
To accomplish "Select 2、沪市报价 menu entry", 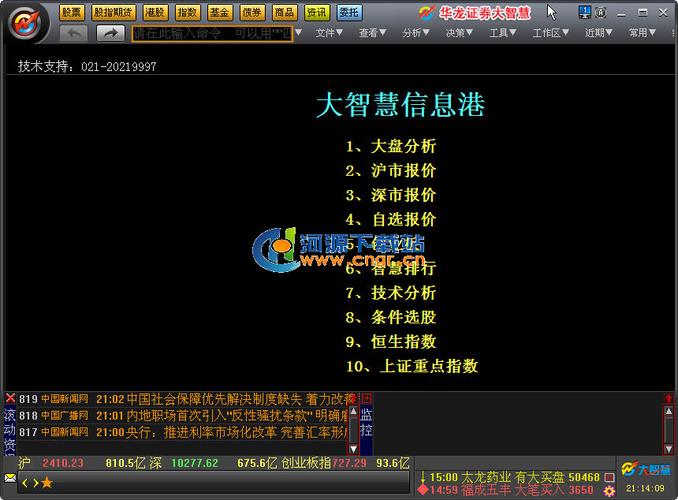I will coord(390,171).
